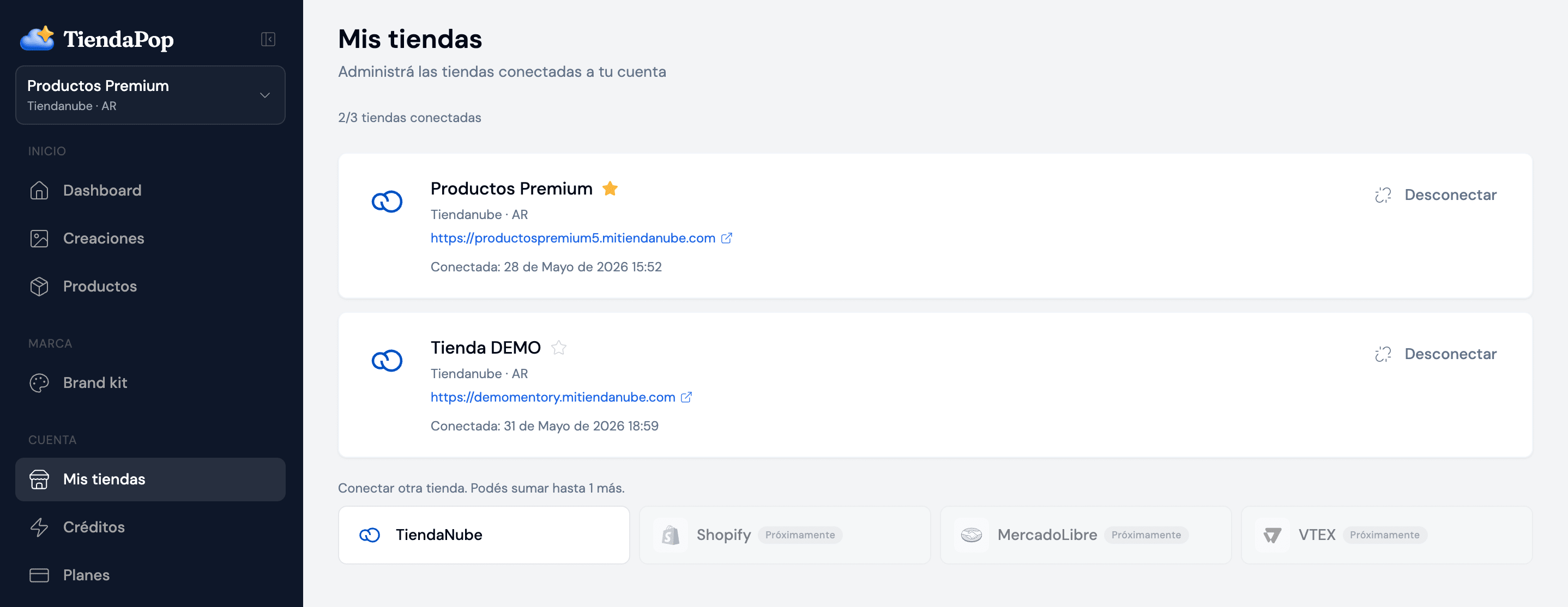Click the unlink icon for Tienda DEMO
1568x607 pixels.
pyautogui.click(x=1383, y=355)
